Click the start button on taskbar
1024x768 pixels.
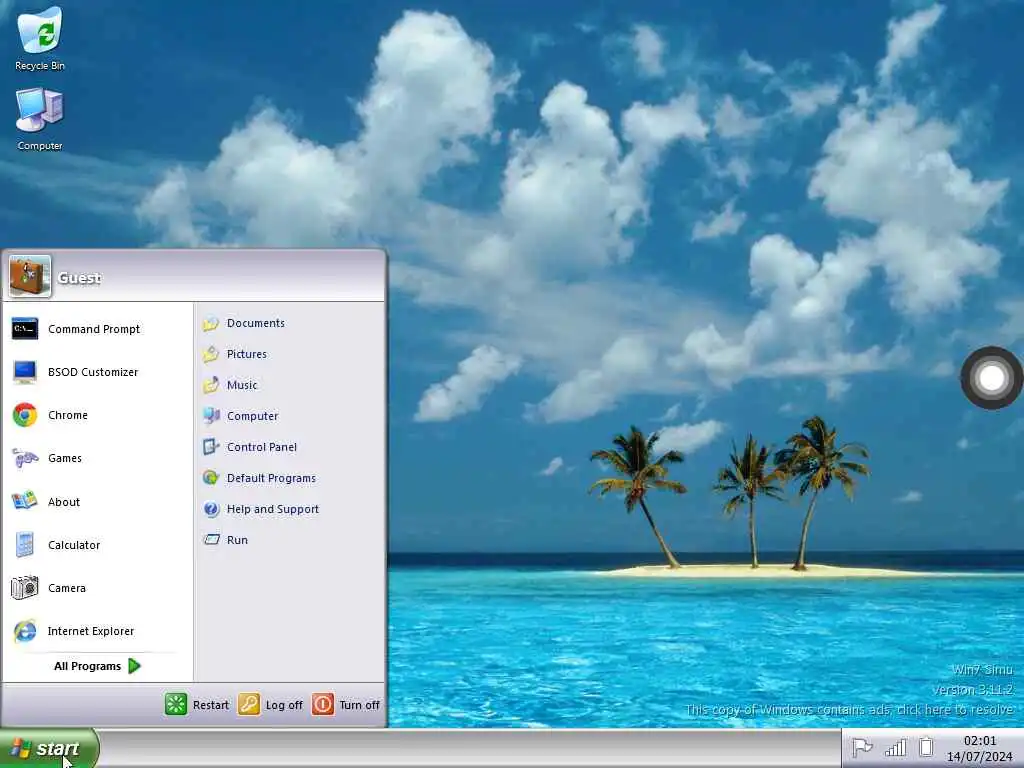click(49, 748)
